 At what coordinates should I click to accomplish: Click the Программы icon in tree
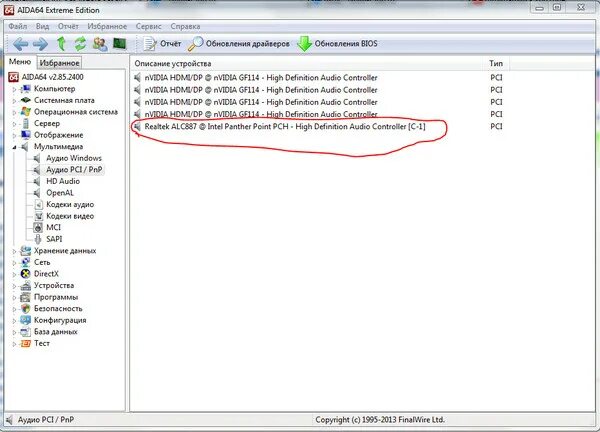click(x=25, y=297)
